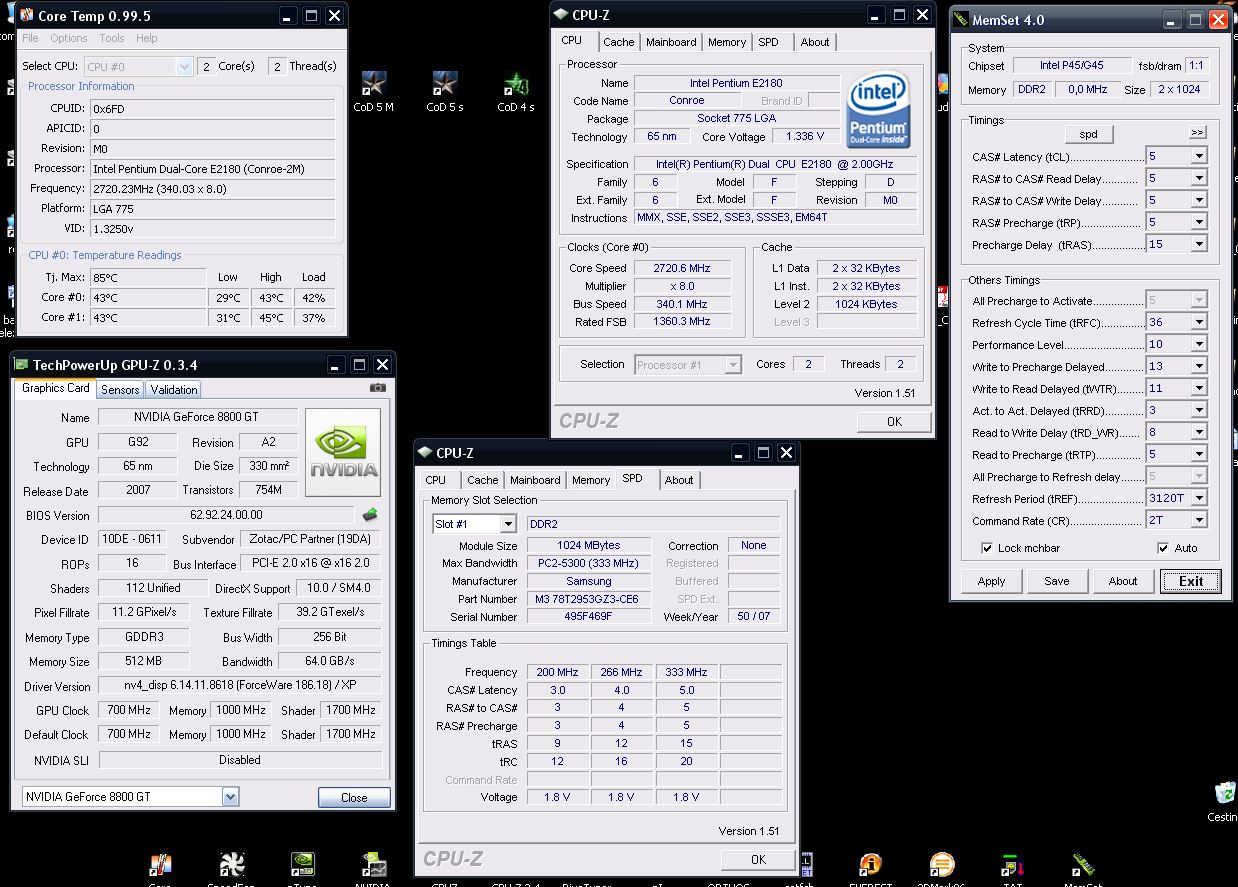Open the Core Temp desktop icon

pyautogui.click(x=159, y=866)
